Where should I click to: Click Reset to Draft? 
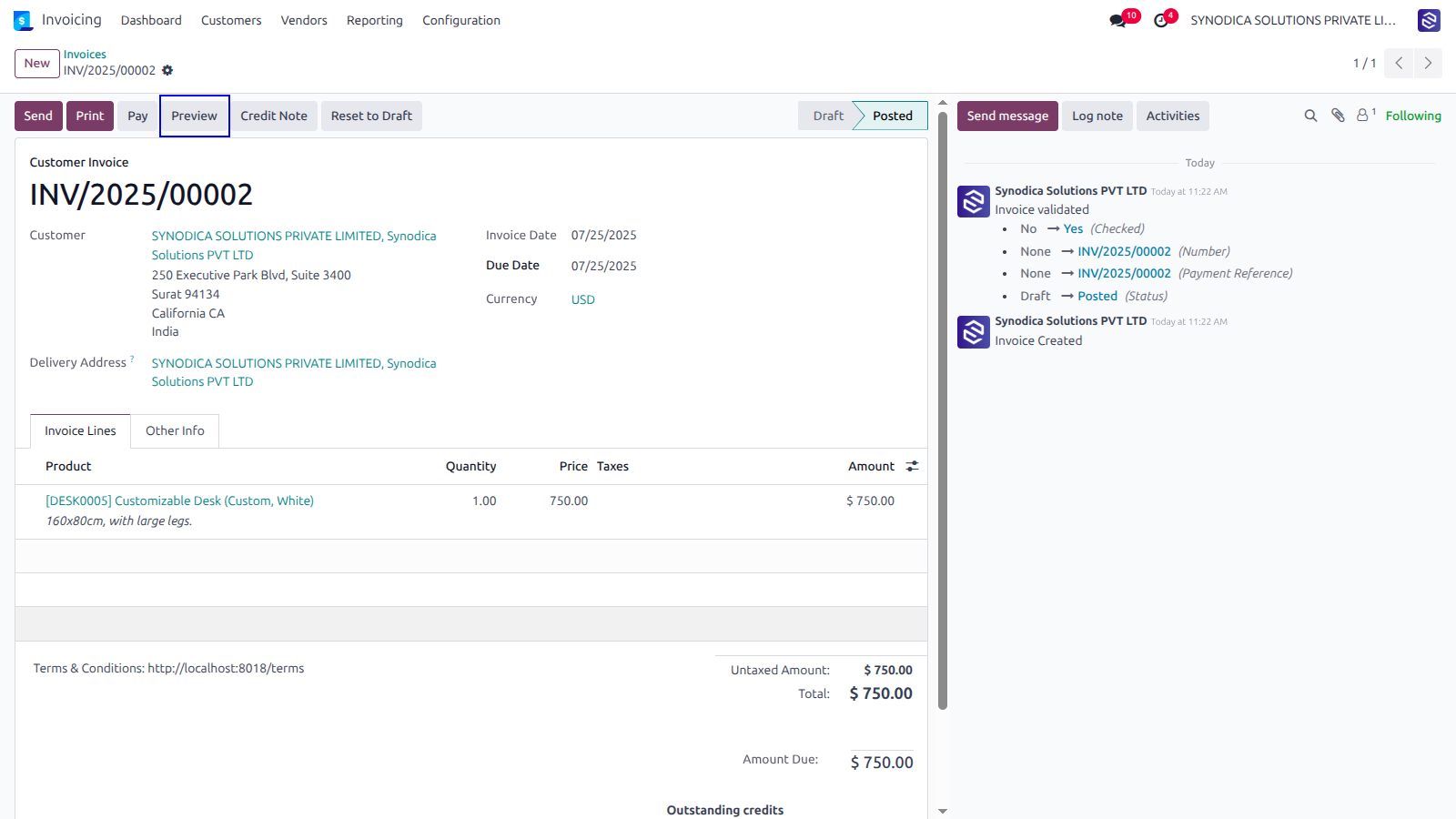371,116
